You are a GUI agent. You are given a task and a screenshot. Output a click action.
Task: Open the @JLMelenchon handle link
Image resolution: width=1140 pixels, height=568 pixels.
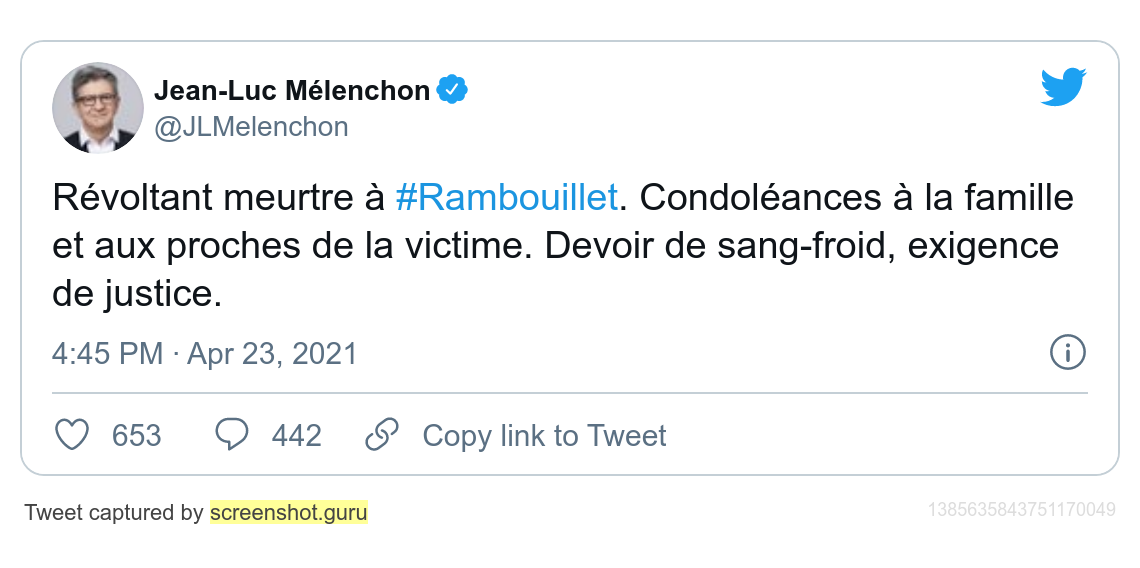pos(251,127)
